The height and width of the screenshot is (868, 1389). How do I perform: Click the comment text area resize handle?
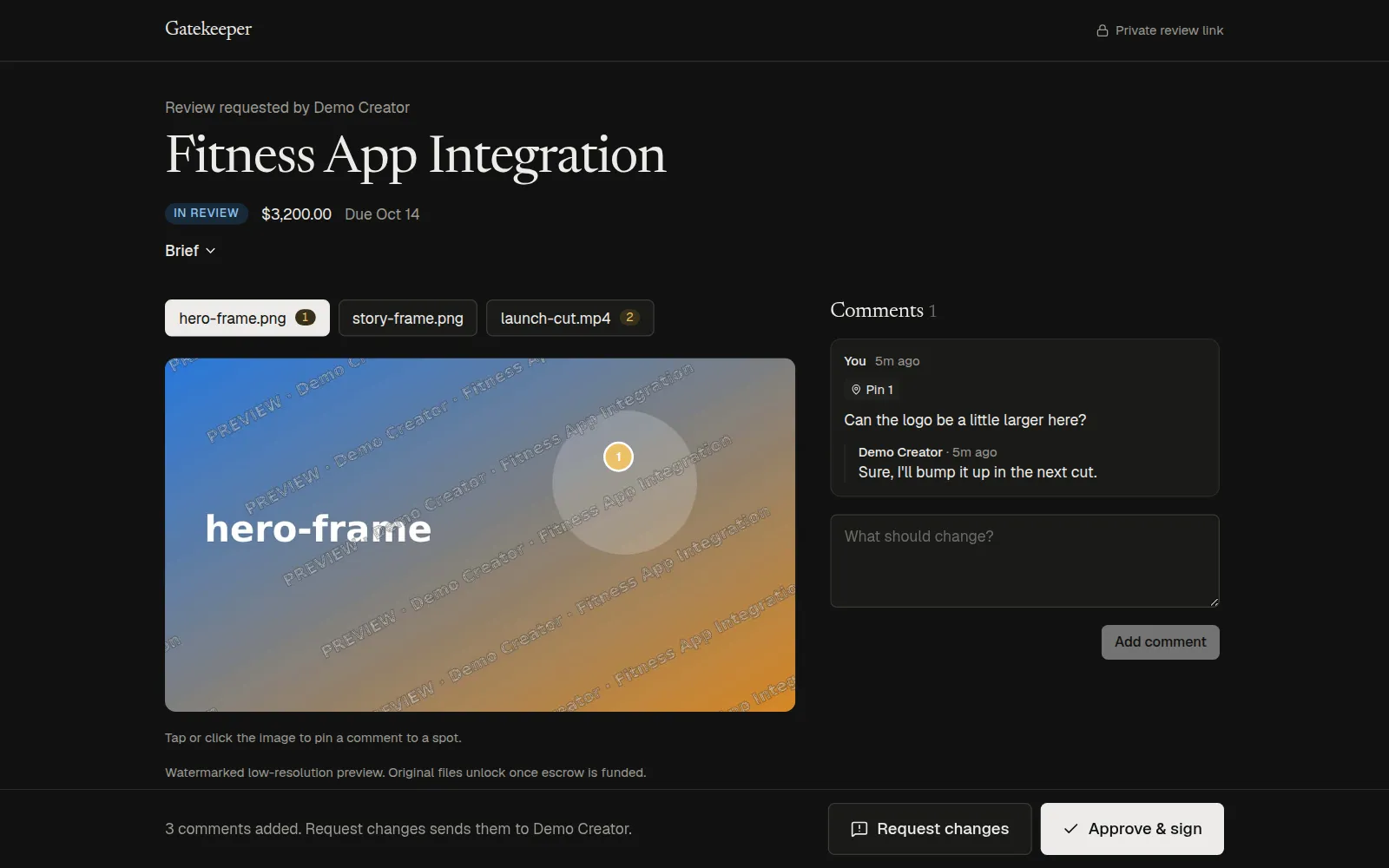click(x=1214, y=602)
